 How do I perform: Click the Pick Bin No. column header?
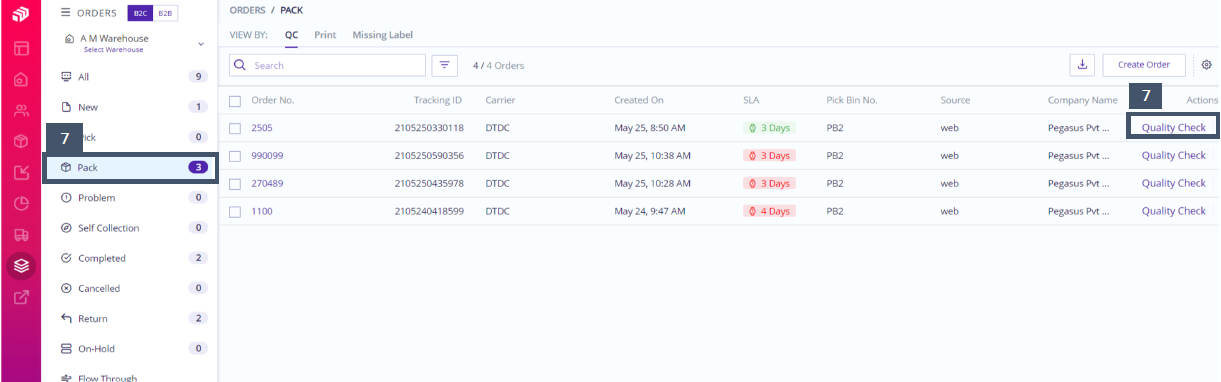point(852,100)
